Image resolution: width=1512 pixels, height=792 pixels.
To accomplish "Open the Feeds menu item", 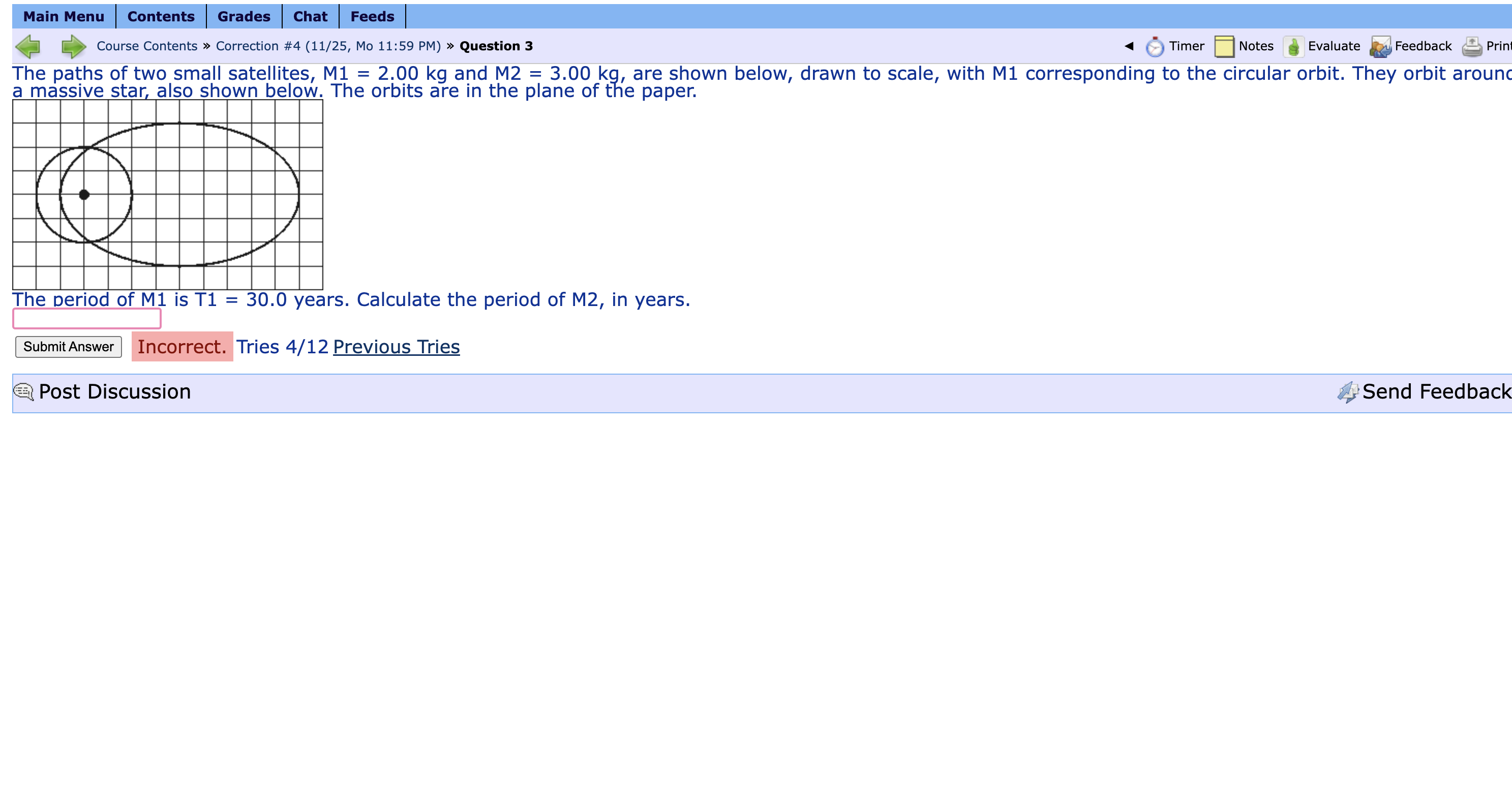I will coord(372,16).
